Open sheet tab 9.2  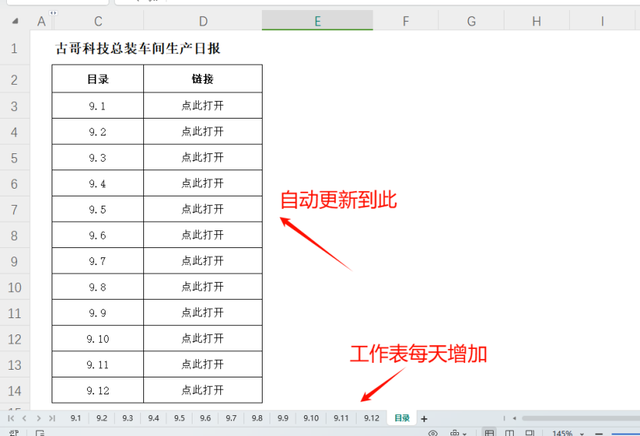coord(102,418)
